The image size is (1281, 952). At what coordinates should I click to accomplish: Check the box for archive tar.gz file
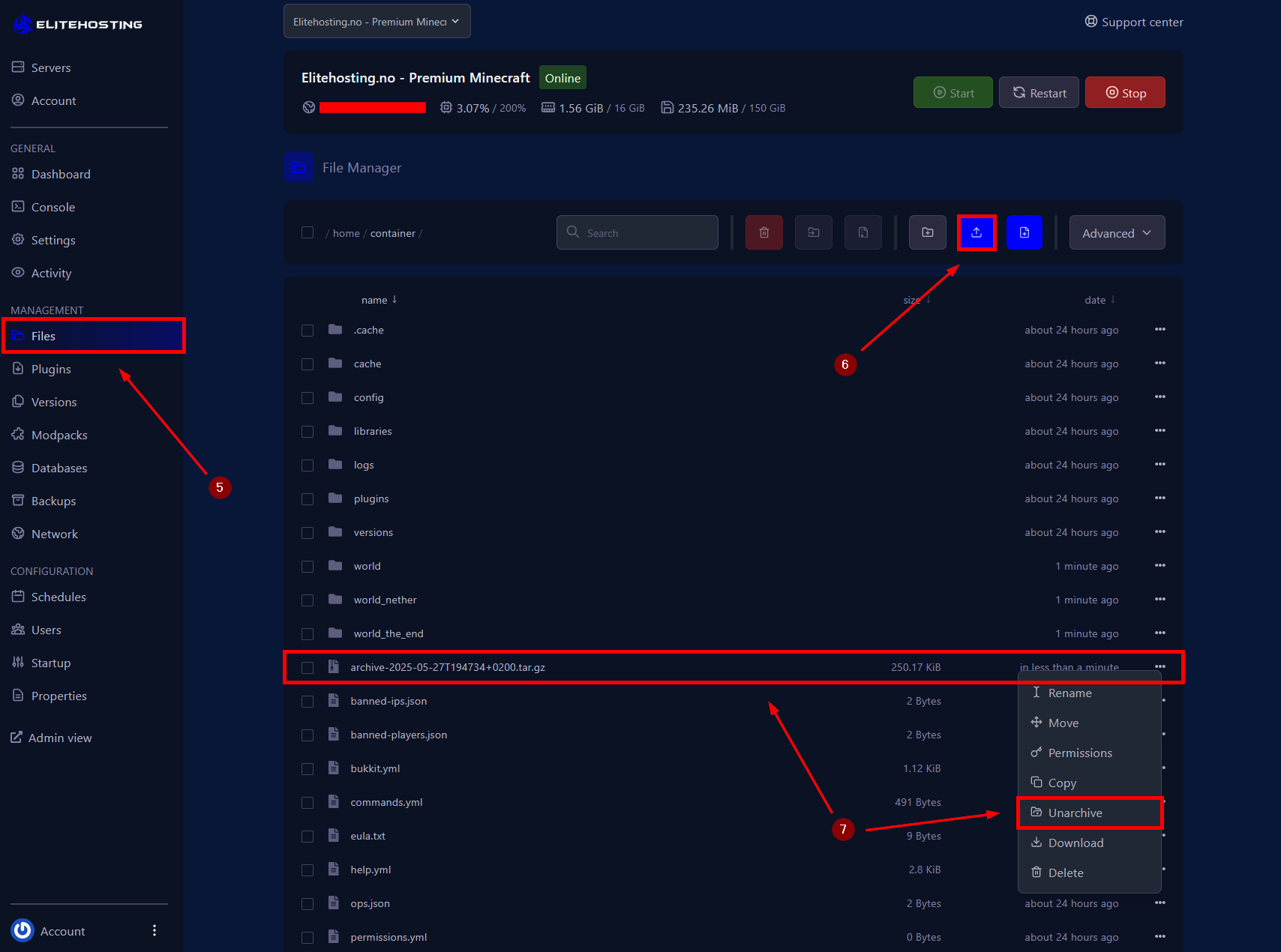(x=307, y=668)
